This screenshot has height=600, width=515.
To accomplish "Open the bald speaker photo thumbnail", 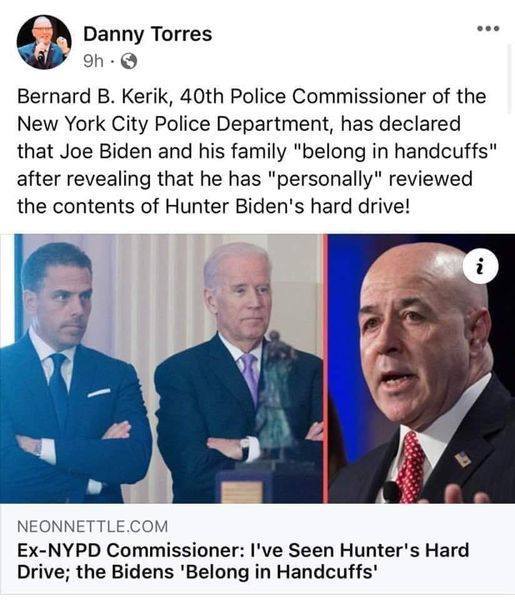I will tap(422, 368).
